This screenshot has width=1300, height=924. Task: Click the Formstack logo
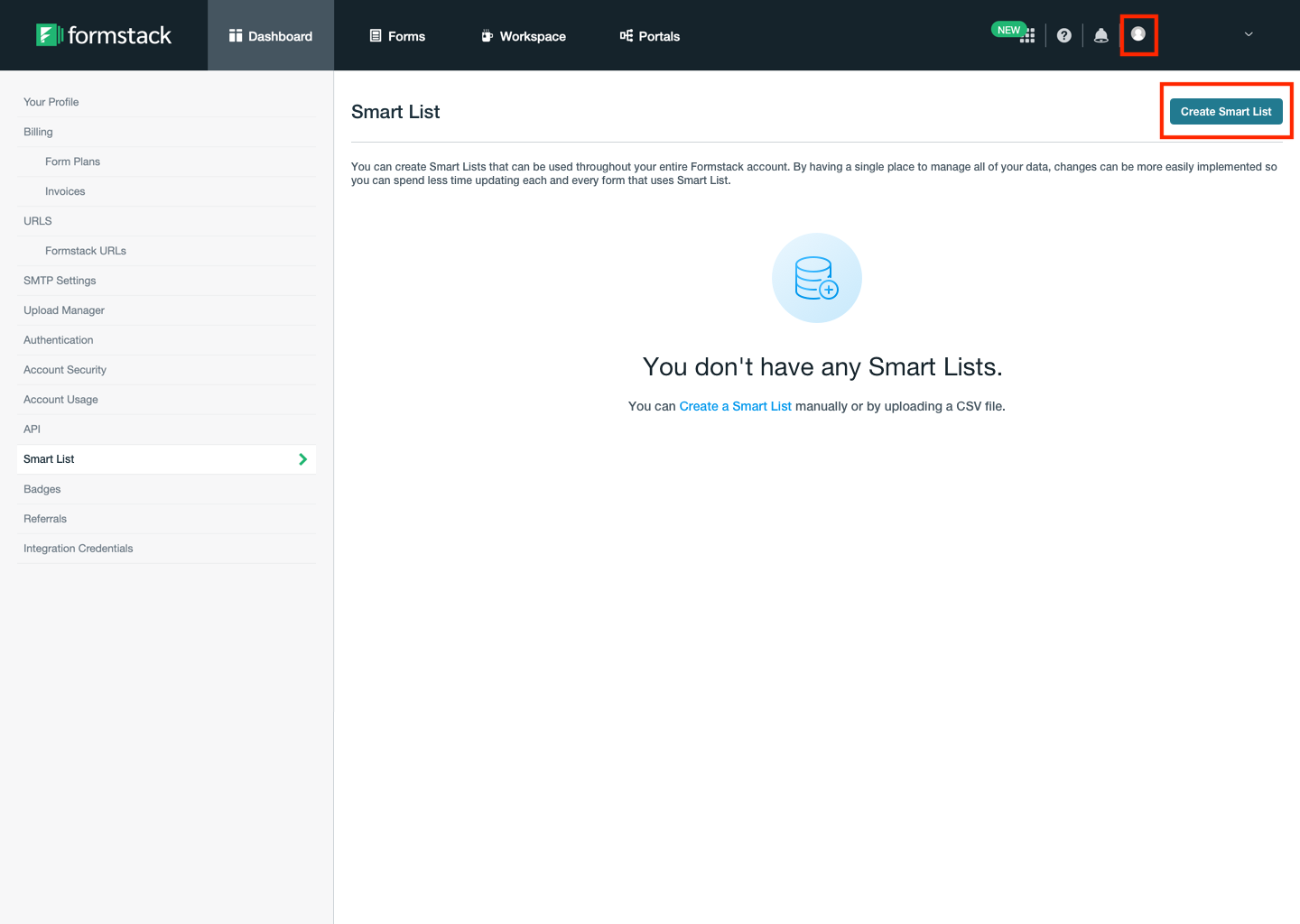103,34
